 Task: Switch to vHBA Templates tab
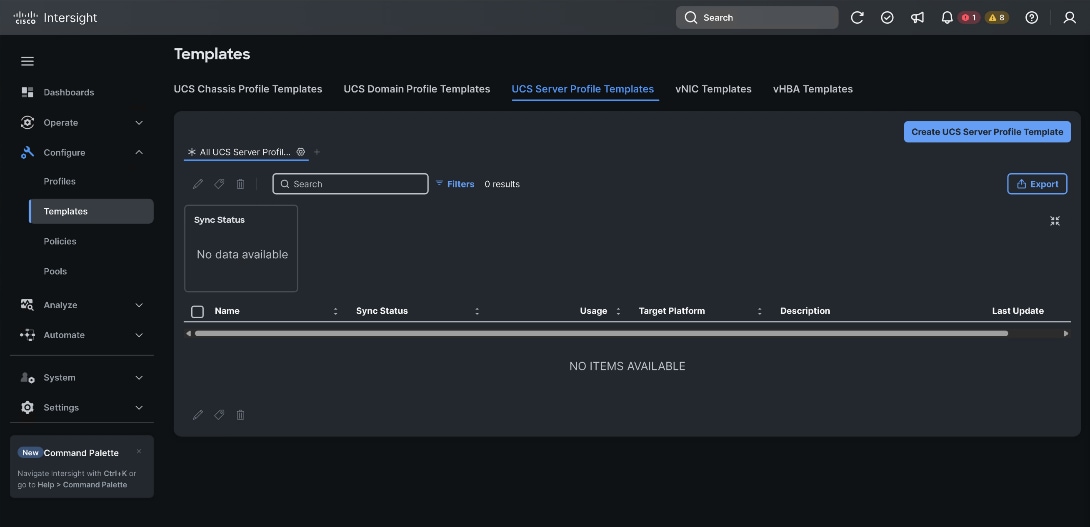point(813,89)
